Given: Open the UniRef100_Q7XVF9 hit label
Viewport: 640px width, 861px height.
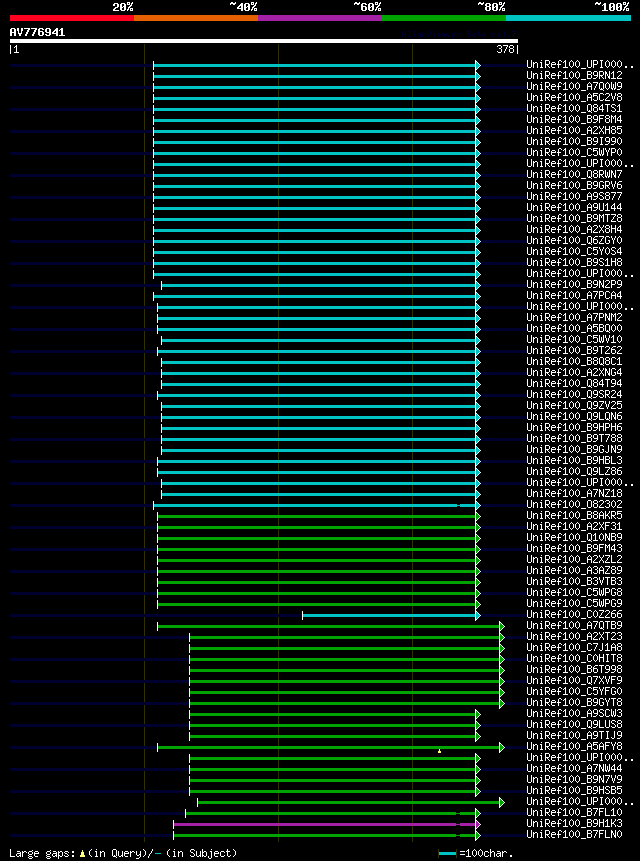Looking at the screenshot, I should [x=574, y=680].
